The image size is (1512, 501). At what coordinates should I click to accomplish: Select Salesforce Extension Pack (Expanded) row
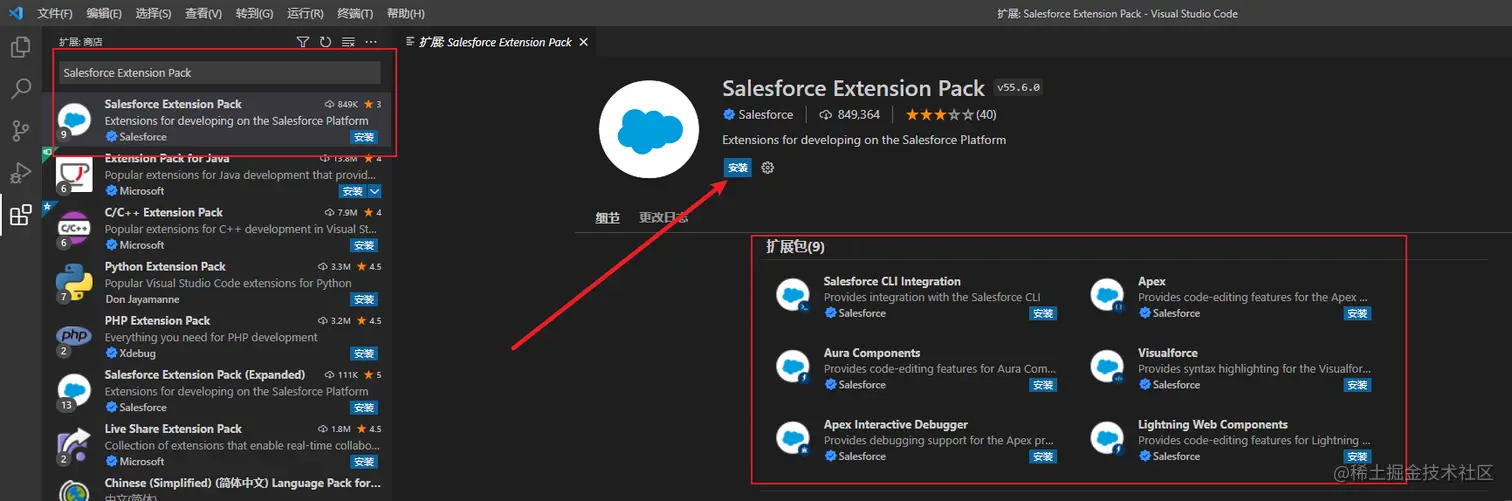219,391
